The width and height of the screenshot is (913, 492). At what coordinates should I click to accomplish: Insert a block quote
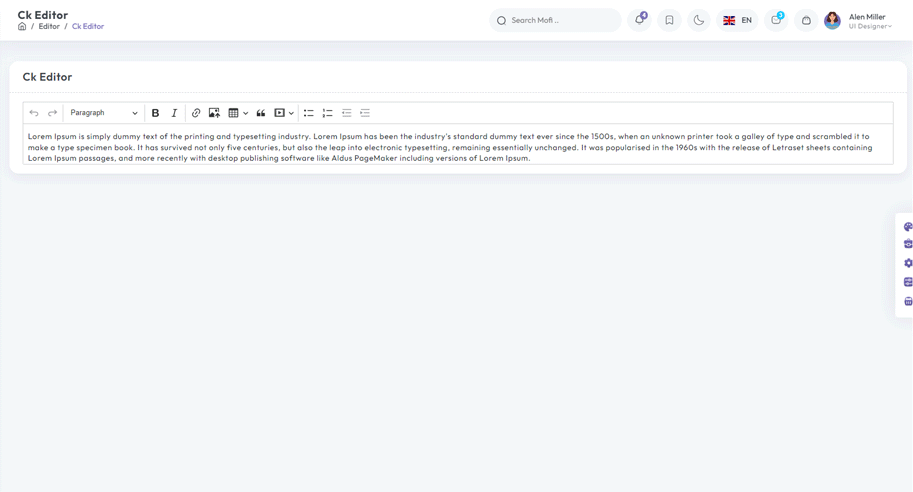point(261,113)
